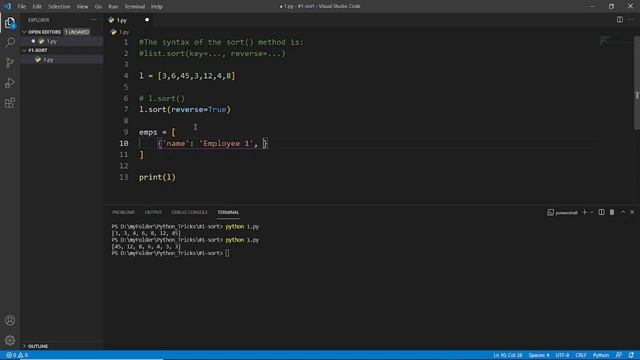Open the Extensions view icon
The height and width of the screenshot is (360, 640).
pyautogui.click(x=10, y=103)
